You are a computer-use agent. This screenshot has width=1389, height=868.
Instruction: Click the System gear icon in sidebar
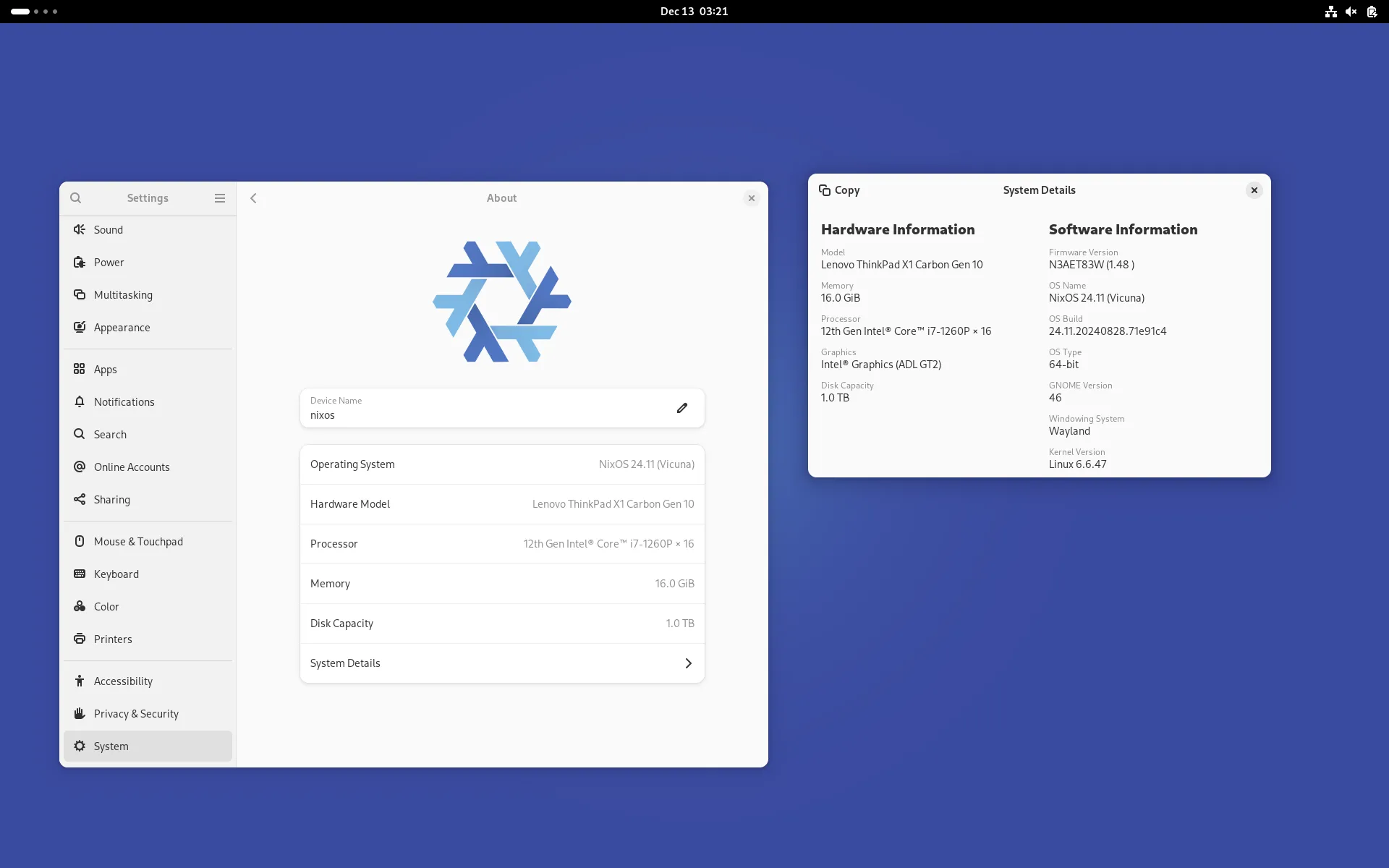80,746
